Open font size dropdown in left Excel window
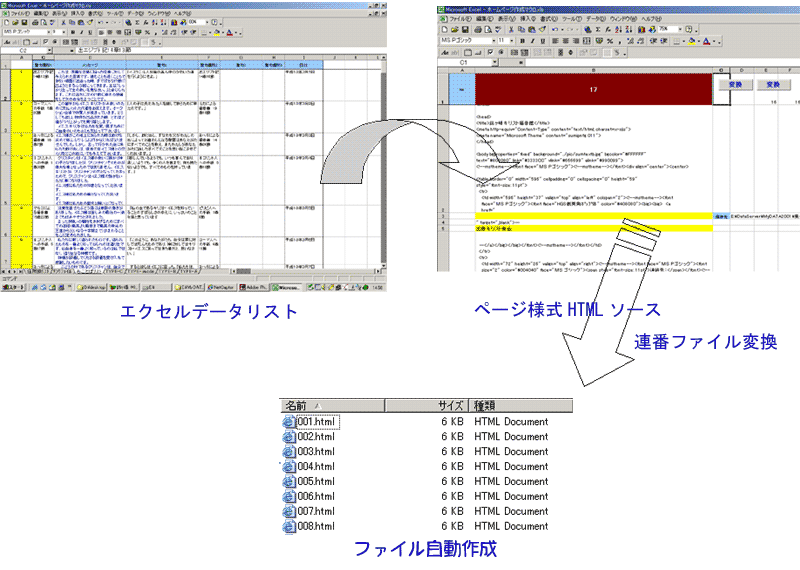This screenshot has width=800, height=570. pyautogui.click(x=64, y=32)
